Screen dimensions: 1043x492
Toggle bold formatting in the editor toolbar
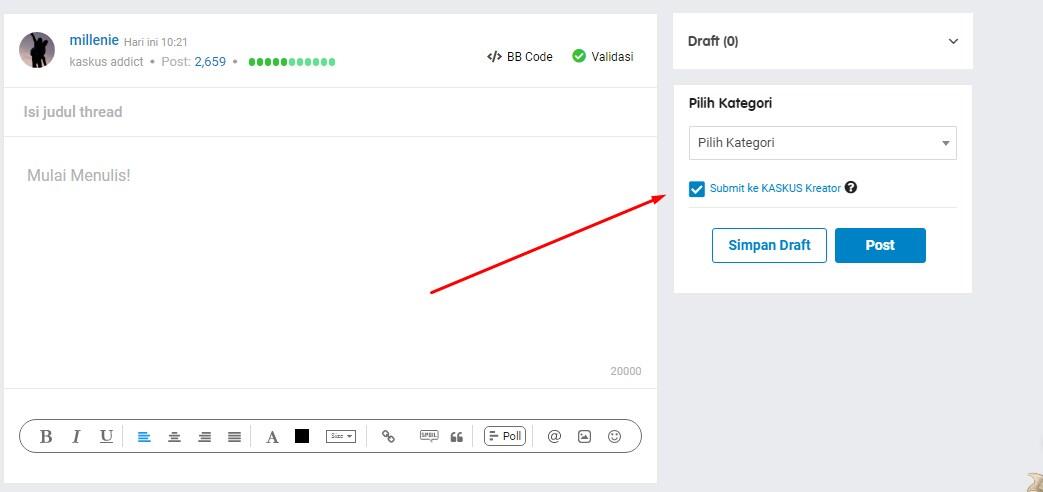tap(46, 436)
